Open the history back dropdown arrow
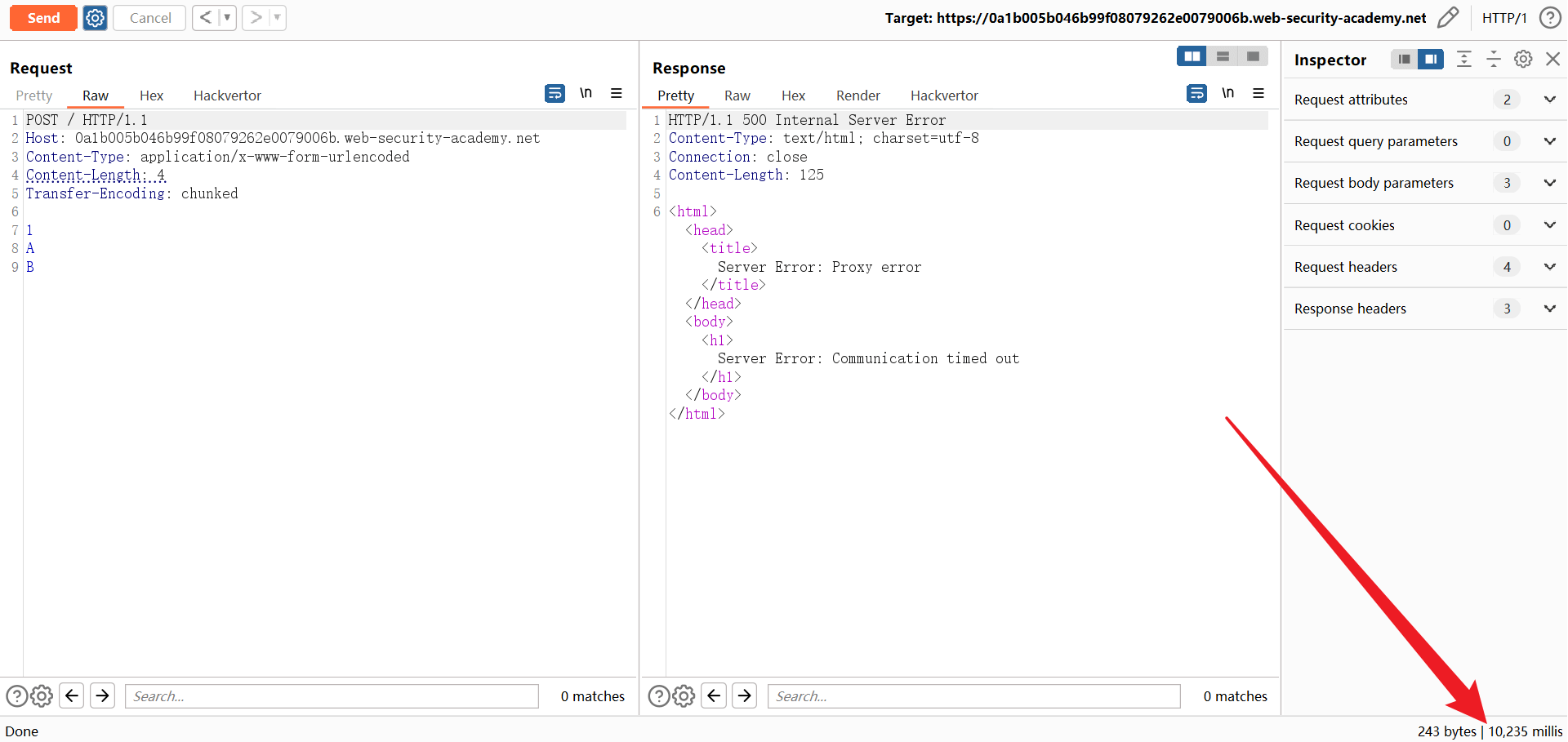Screen dimensions: 1568x742 [227, 18]
